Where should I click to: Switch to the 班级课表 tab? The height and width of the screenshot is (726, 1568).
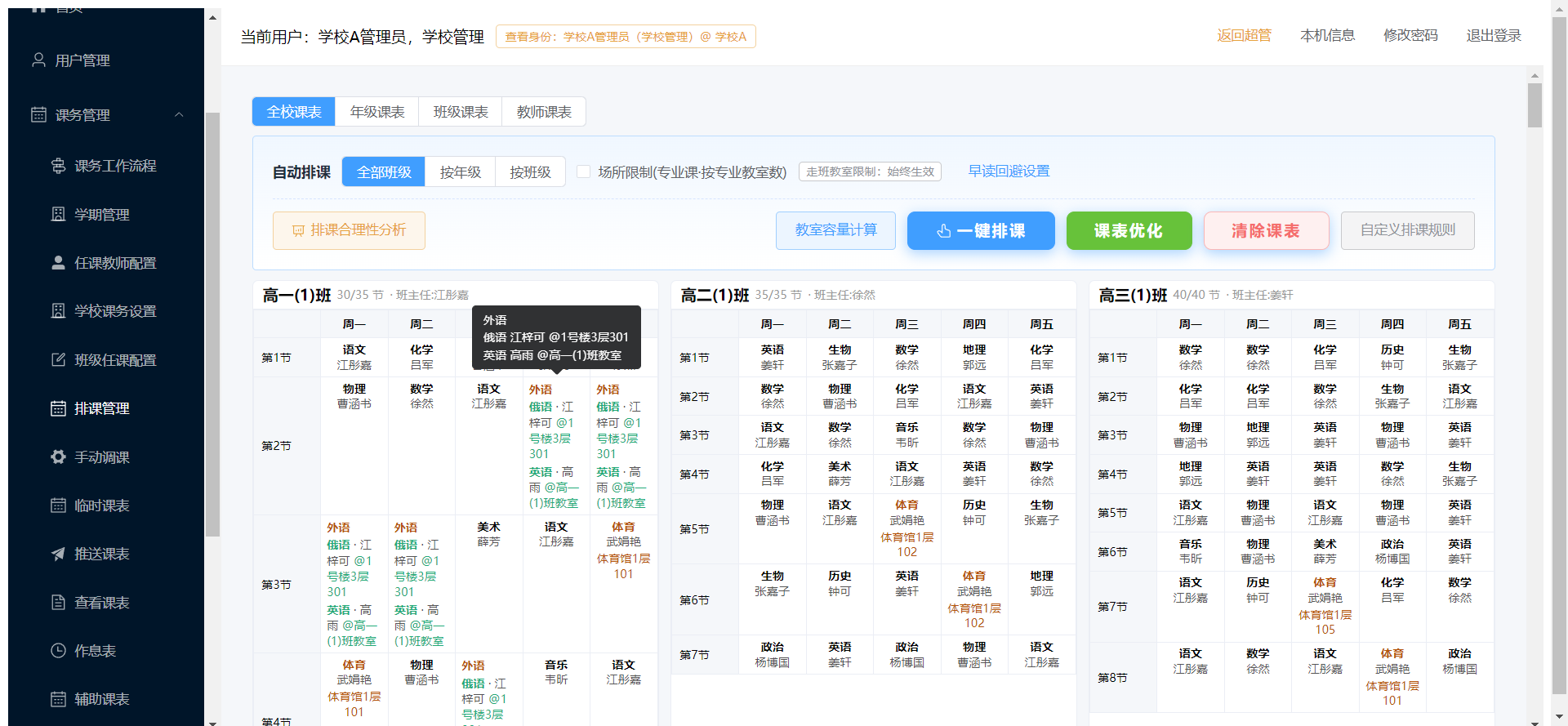click(461, 112)
